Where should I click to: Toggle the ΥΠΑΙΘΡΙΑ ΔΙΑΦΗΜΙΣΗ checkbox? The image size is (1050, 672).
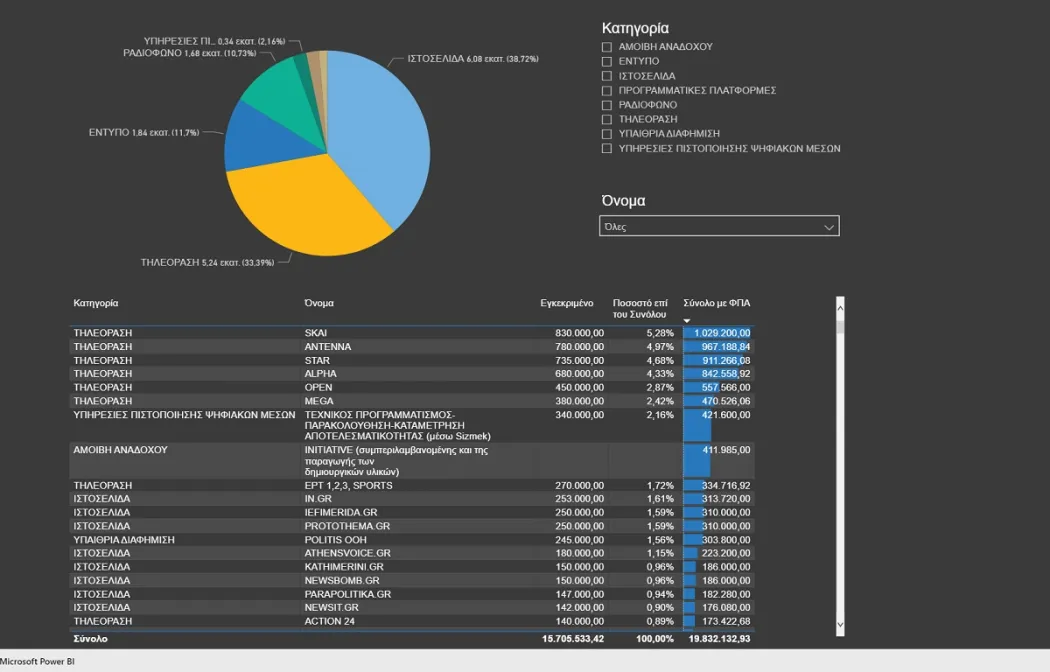607,134
